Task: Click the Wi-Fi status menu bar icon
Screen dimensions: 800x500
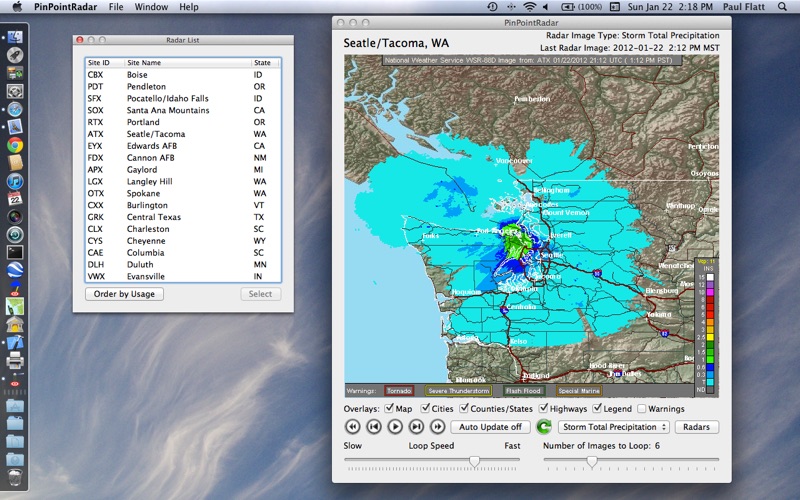Action: point(530,7)
